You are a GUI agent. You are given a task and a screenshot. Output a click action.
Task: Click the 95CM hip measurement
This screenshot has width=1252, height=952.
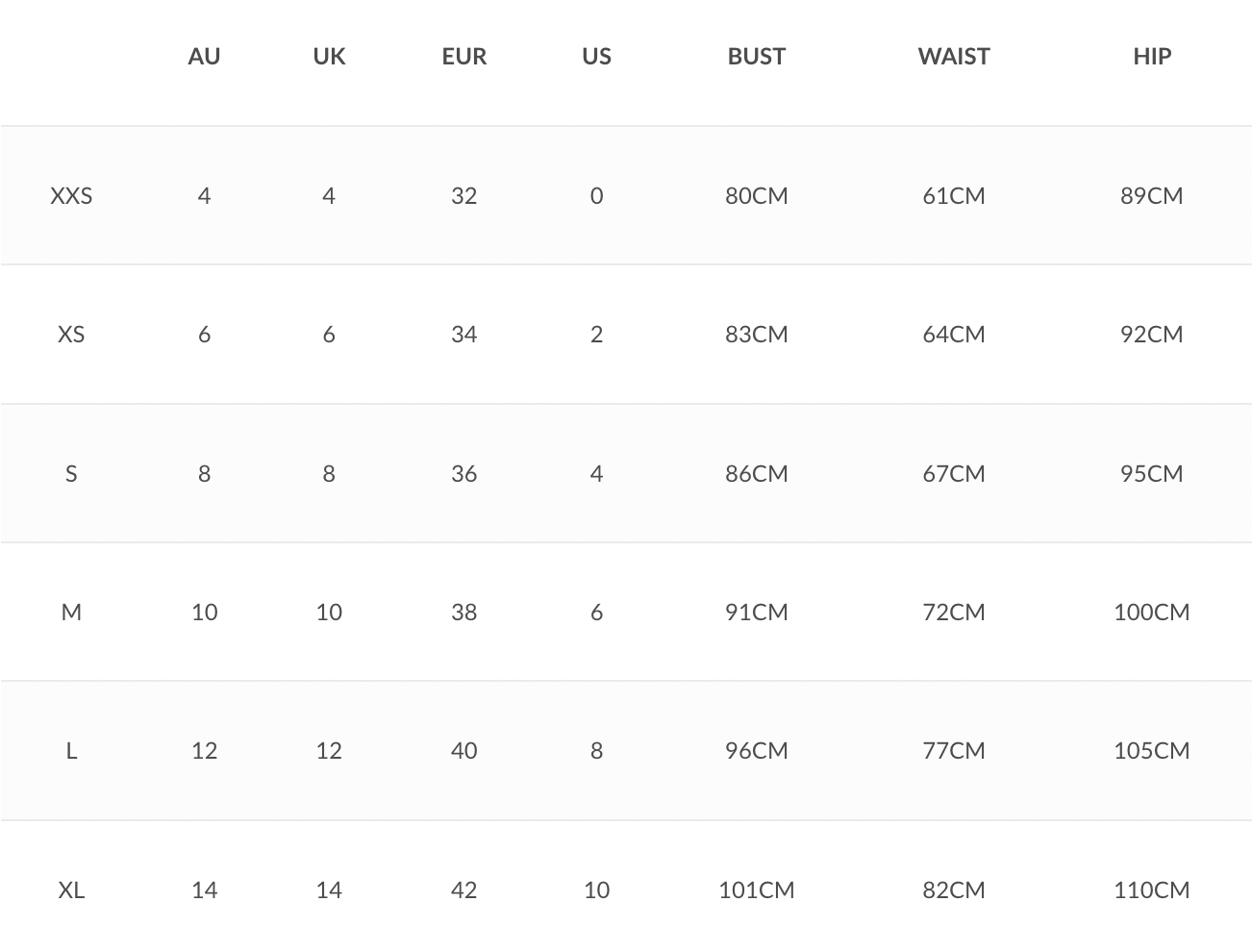1151,473
